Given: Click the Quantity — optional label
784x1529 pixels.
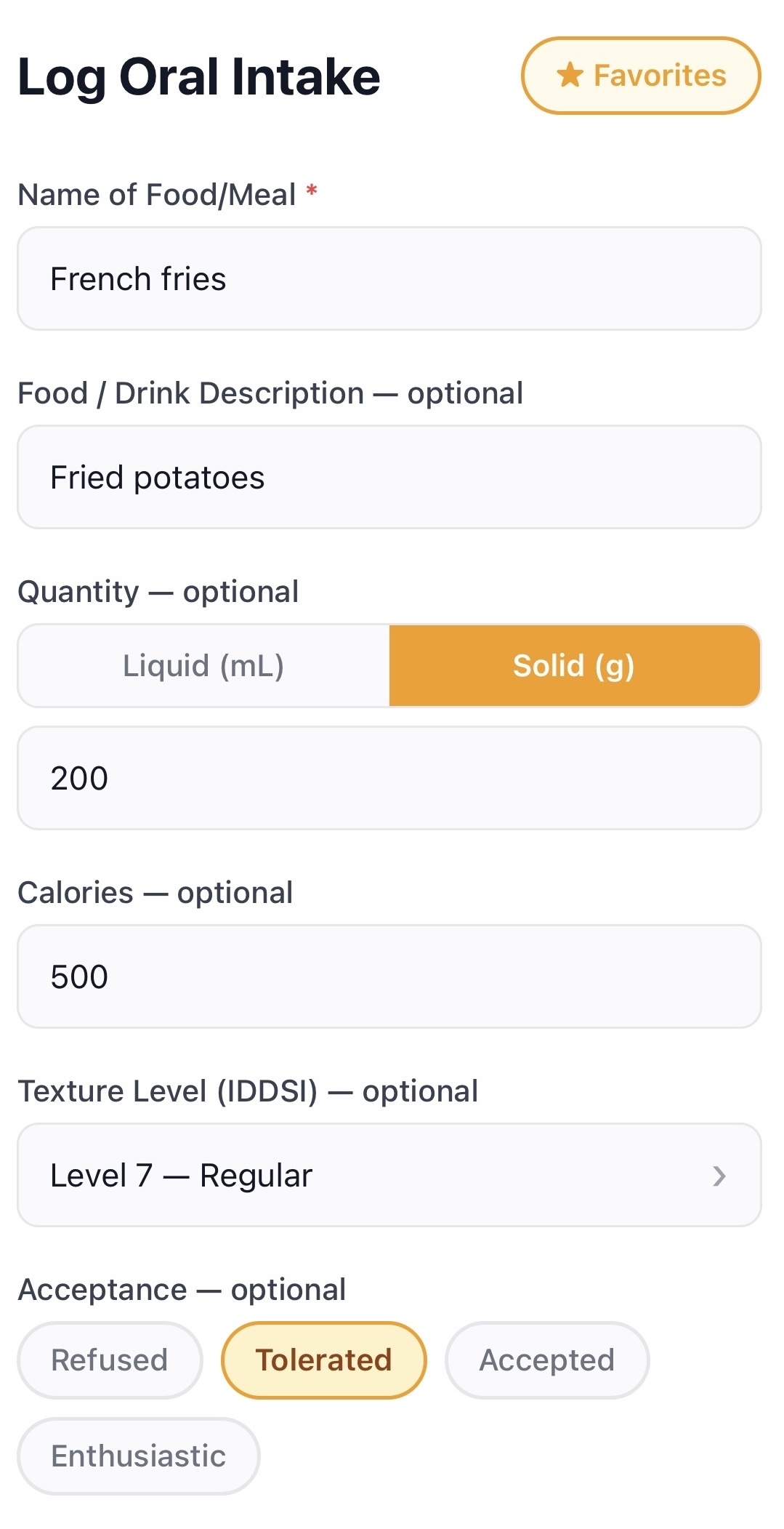Looking at the screenshot, I should [x=158, y=592].
